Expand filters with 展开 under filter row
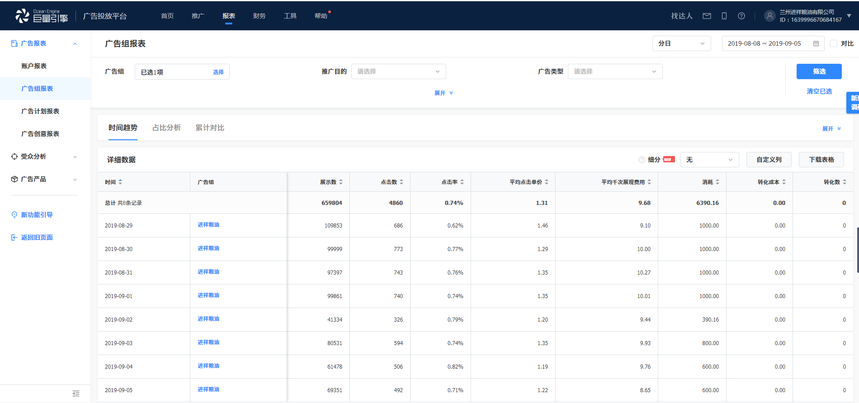 click(x=444, y=93)
